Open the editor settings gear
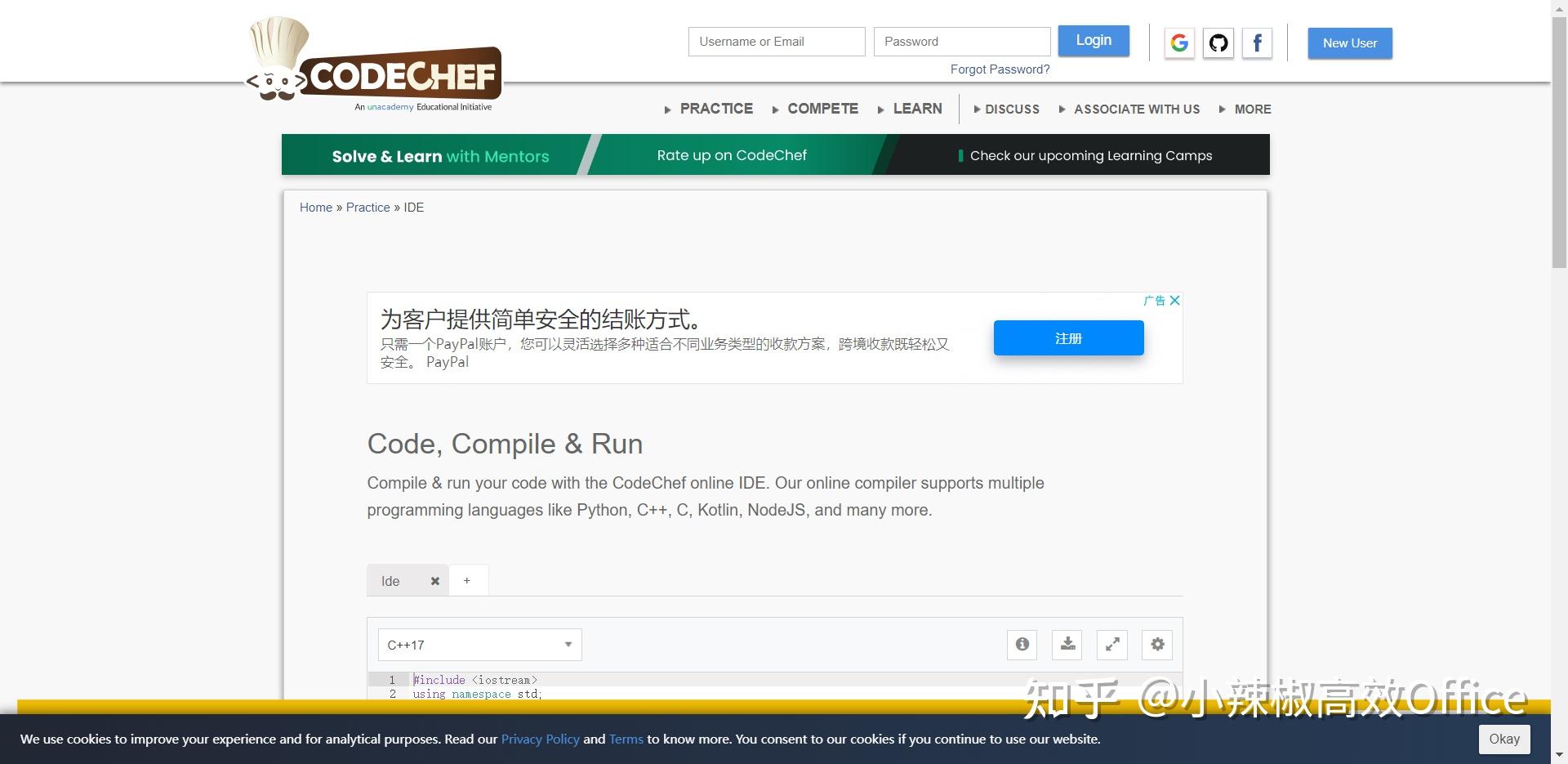The image size is (1568, 764). [1156, 645]
